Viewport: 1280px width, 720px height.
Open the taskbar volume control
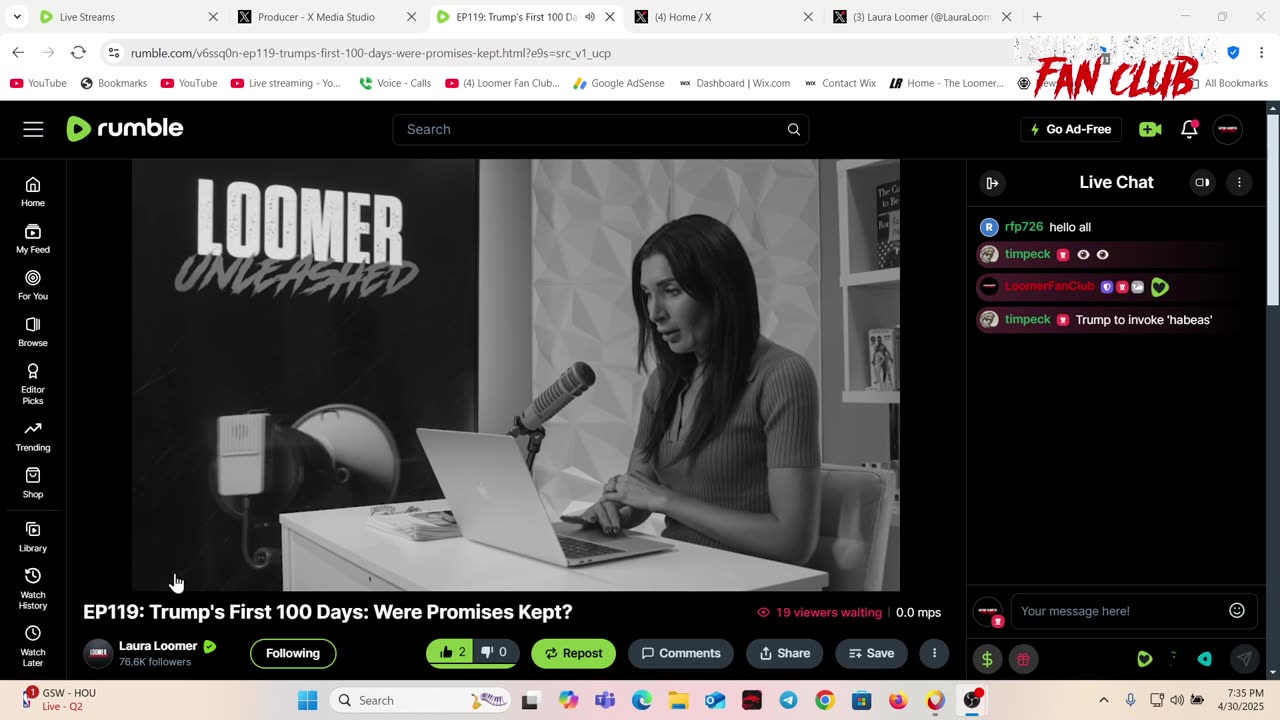point(1177,700)
